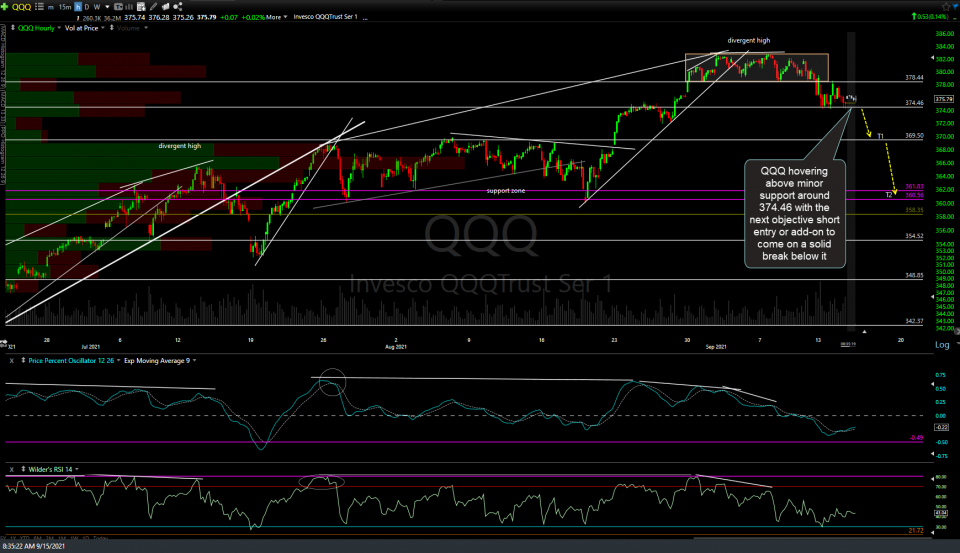Click the Invesco QQQ Trust Ser 1 name
Image resolution: width=960 pixels, height=553 pixels.
[325, 17]
